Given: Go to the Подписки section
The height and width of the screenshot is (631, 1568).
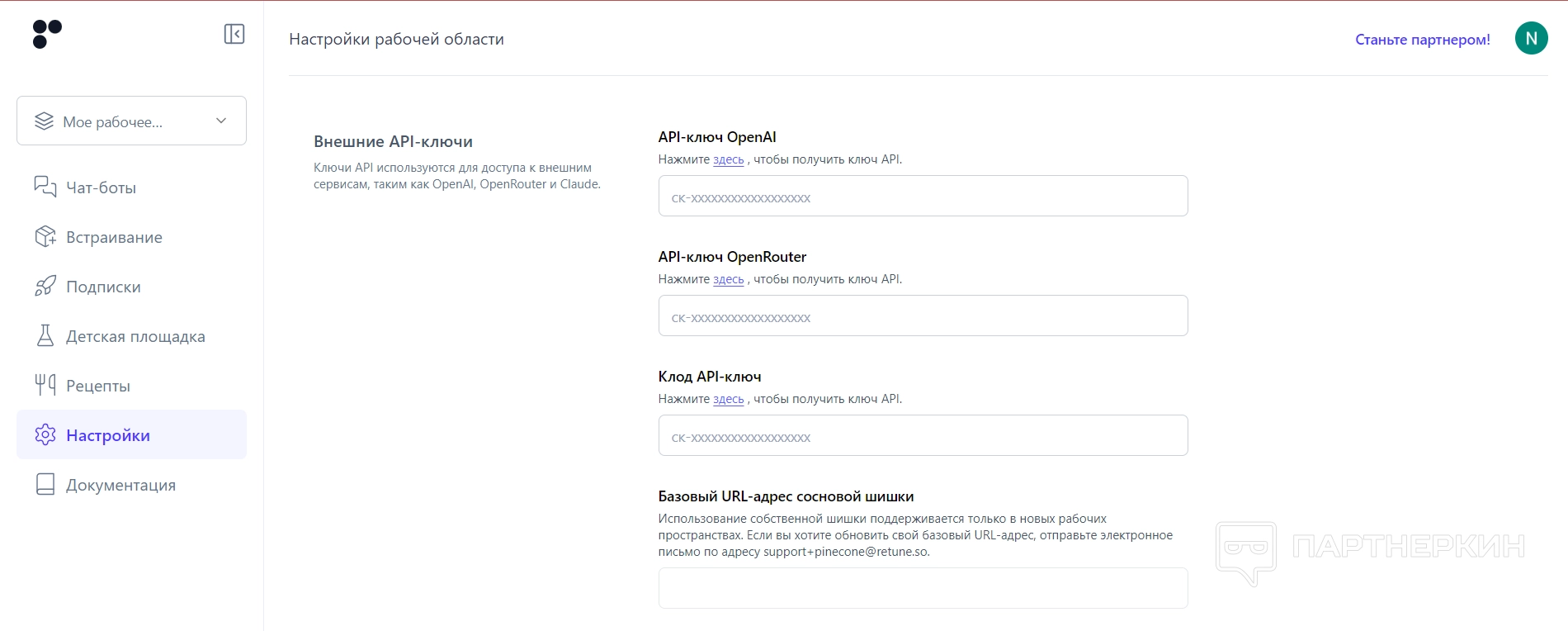Looking at the screenshot, I should point(103,287).
